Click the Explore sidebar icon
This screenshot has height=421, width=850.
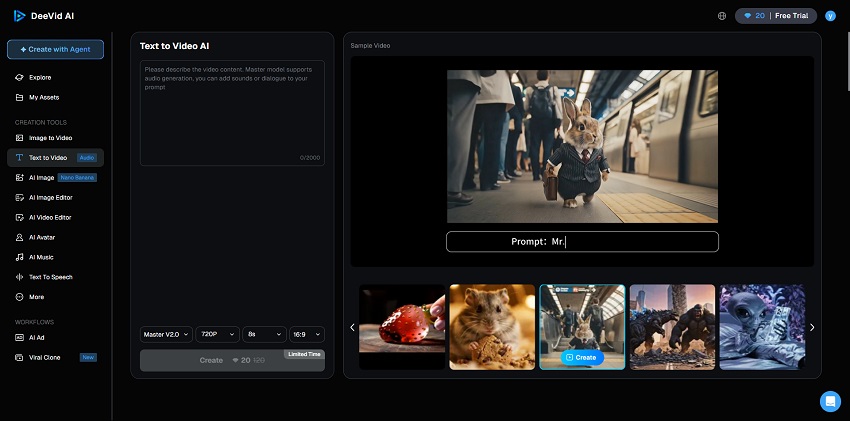(20, 77)
